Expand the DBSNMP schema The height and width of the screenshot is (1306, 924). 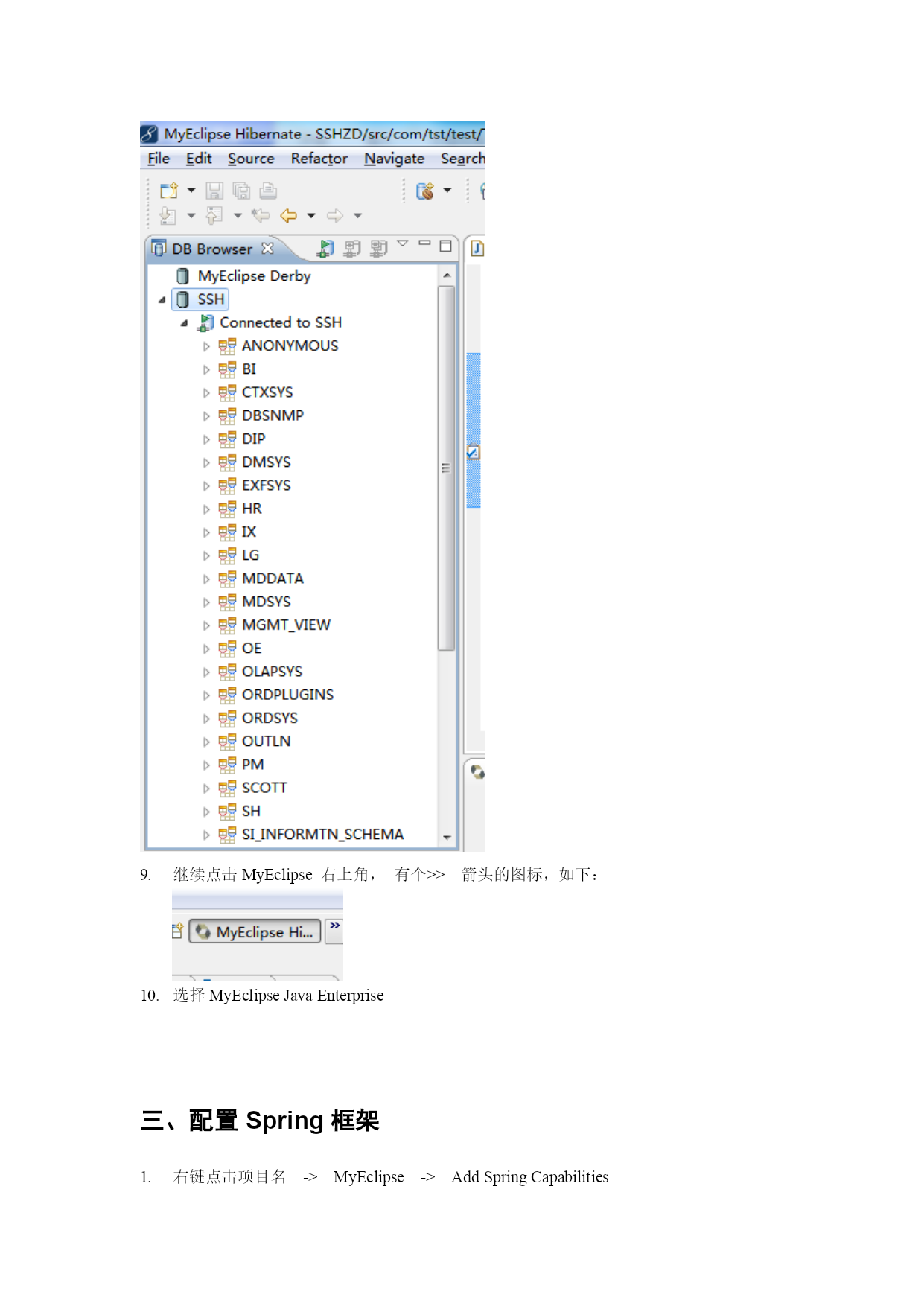click(206, 416)
